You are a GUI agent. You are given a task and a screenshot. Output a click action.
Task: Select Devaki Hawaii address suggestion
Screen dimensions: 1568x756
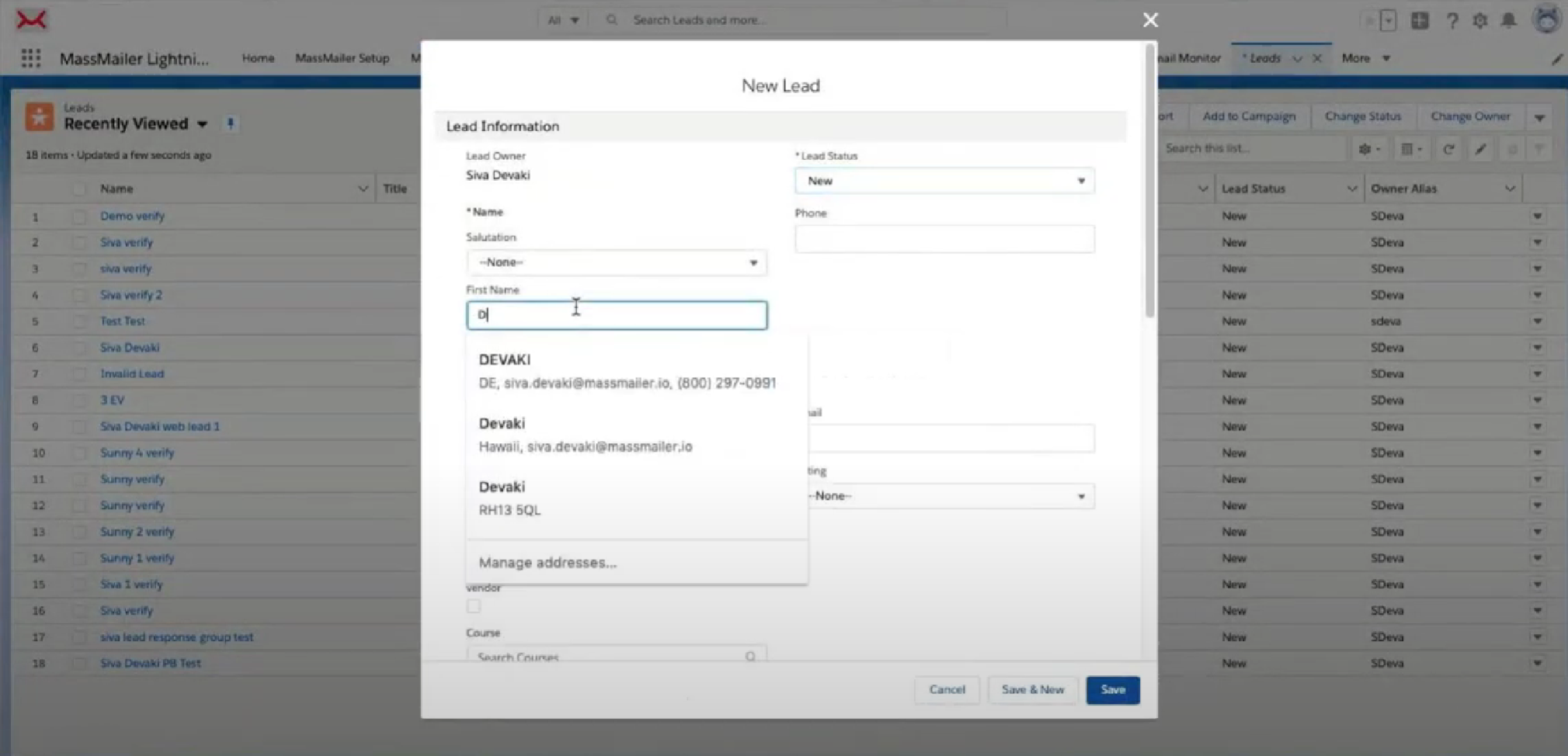636,435
